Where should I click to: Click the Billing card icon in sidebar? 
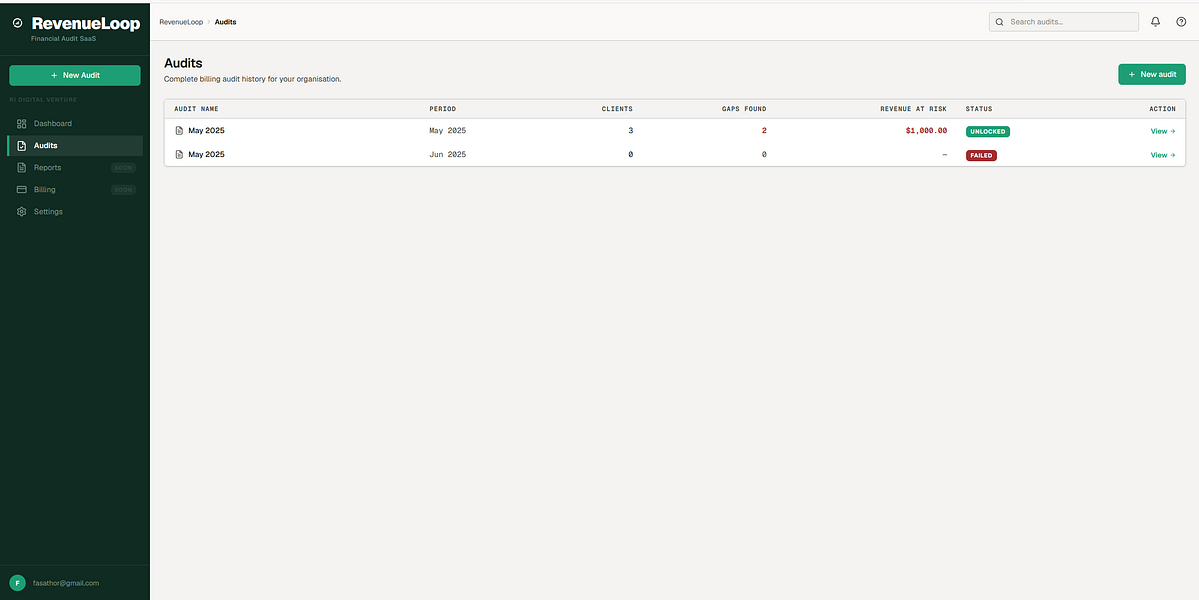[21, 190]
